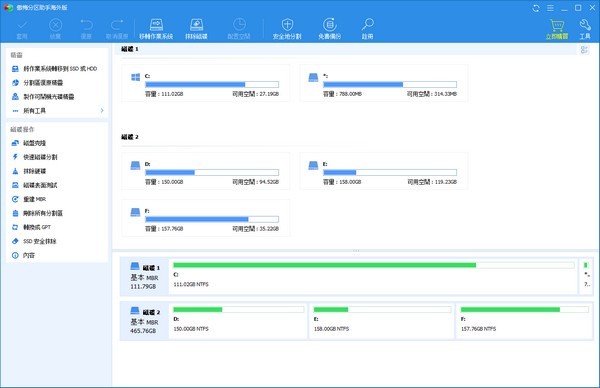Select Wipe Hard Drive in the sidebar
Viewport: 600px width, 388px height.
(29, 171)
